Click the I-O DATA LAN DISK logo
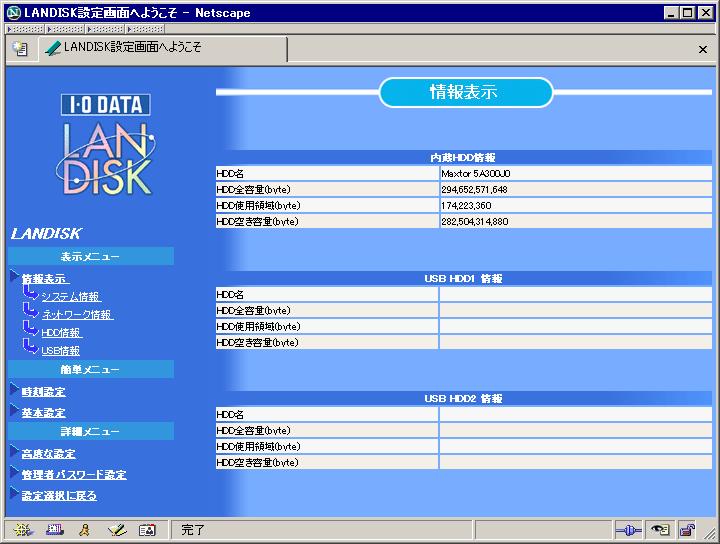The height and width of the screenshot is (544, 720). 106,145
